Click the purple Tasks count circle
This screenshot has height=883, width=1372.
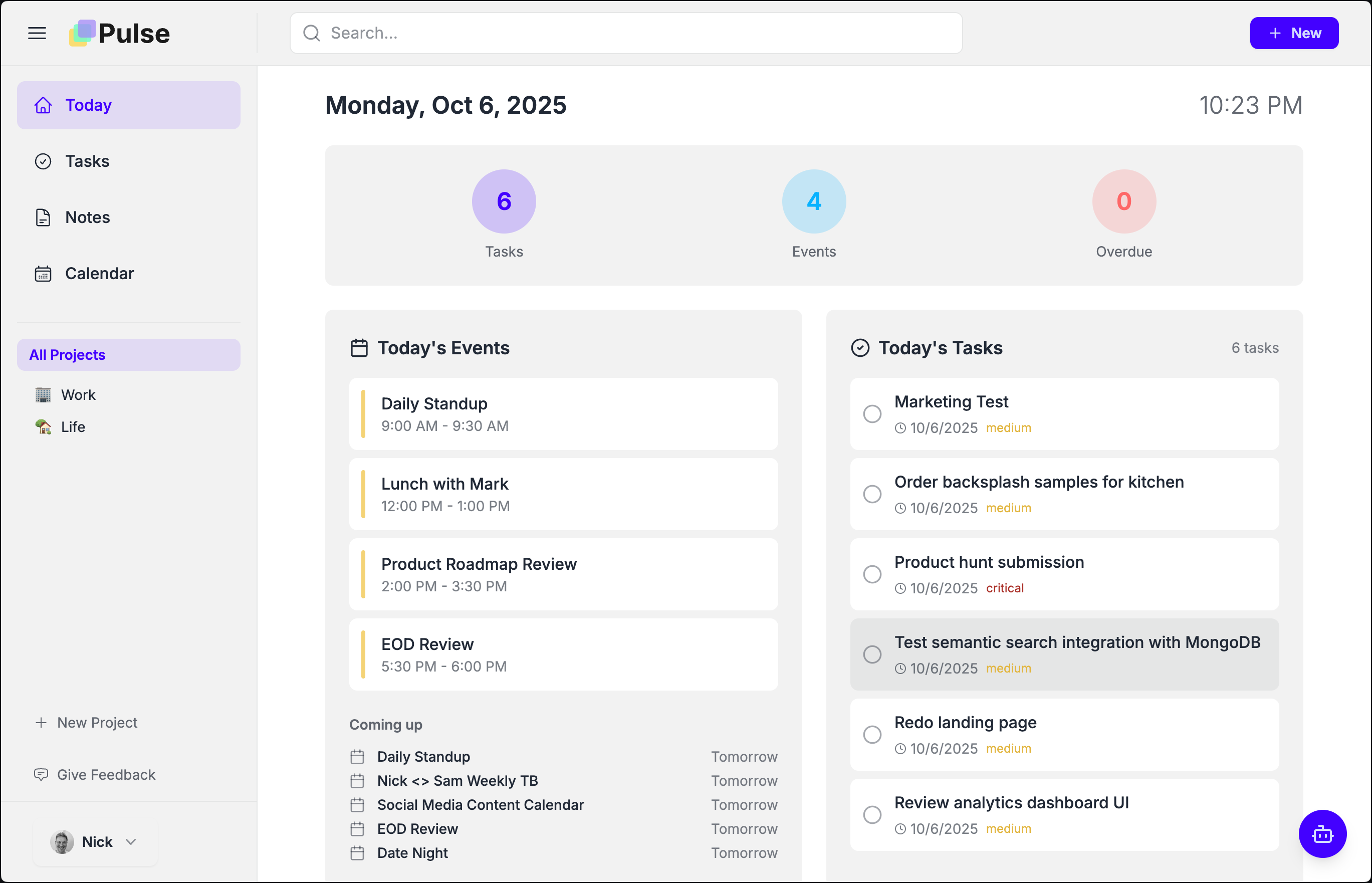click(504, 201)
